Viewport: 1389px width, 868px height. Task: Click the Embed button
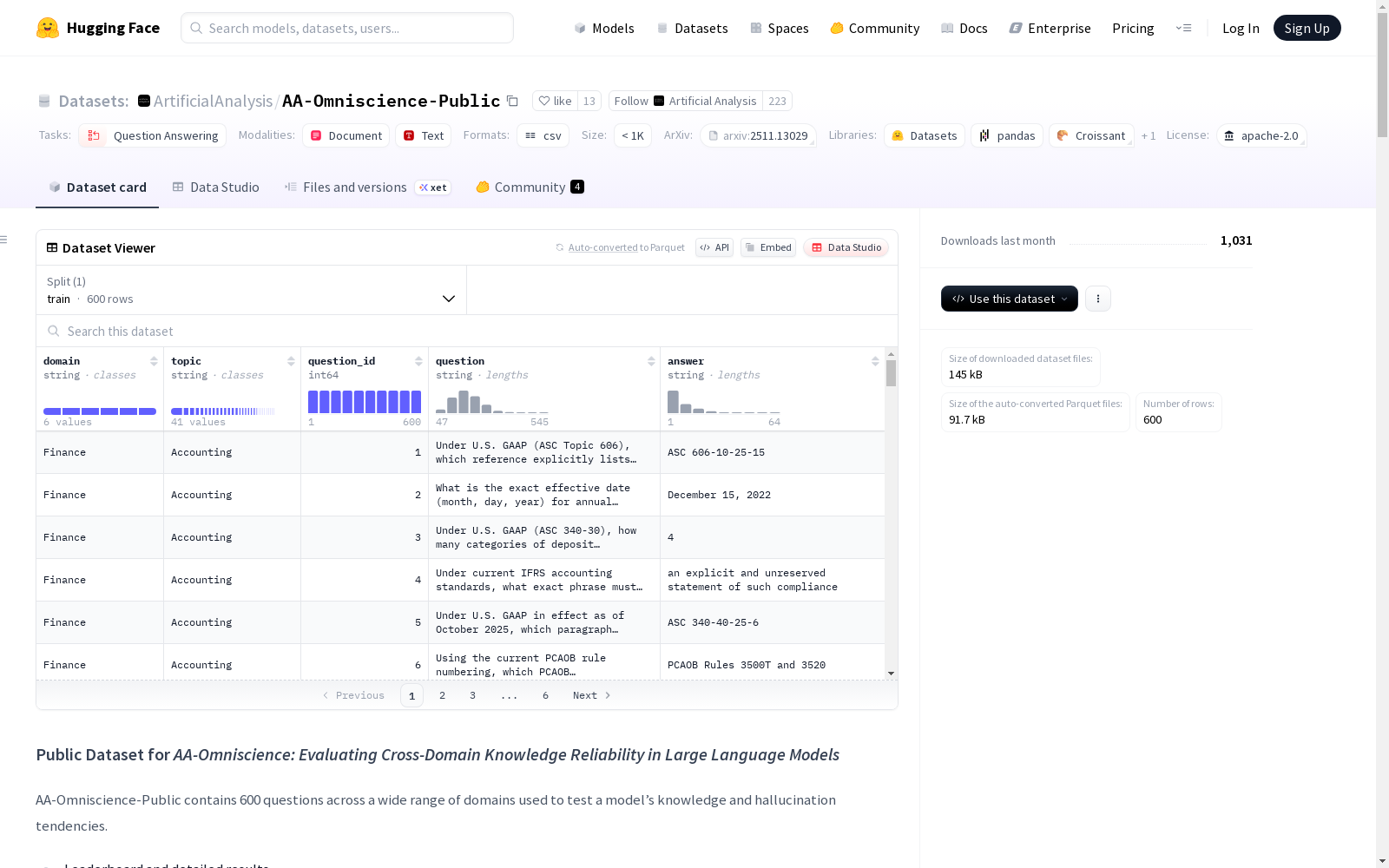[x=768, y=247]
